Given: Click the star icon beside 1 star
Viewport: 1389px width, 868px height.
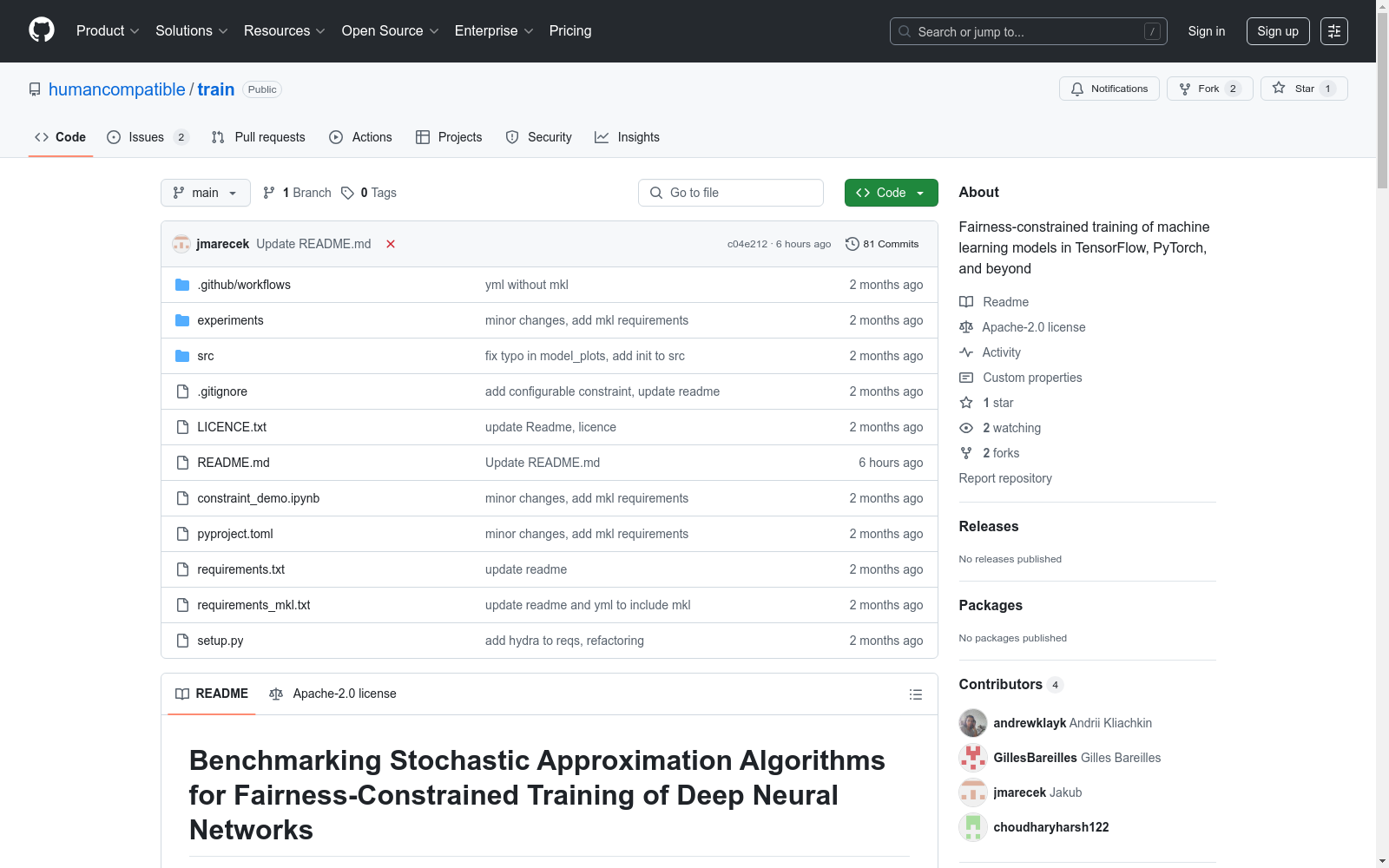Looking at the screenshot, I should point(966,403).
